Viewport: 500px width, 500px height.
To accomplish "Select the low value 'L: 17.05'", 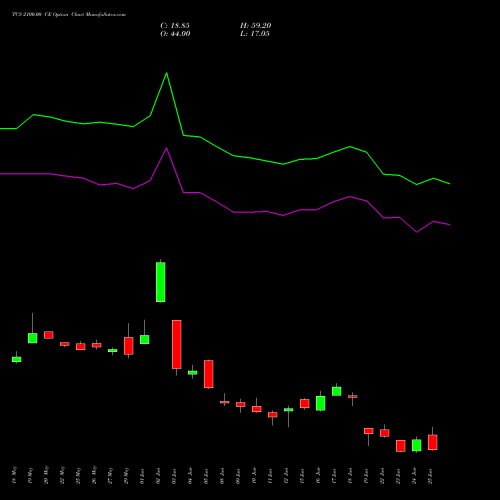I will pyautogui.click(x=255, y=34).
